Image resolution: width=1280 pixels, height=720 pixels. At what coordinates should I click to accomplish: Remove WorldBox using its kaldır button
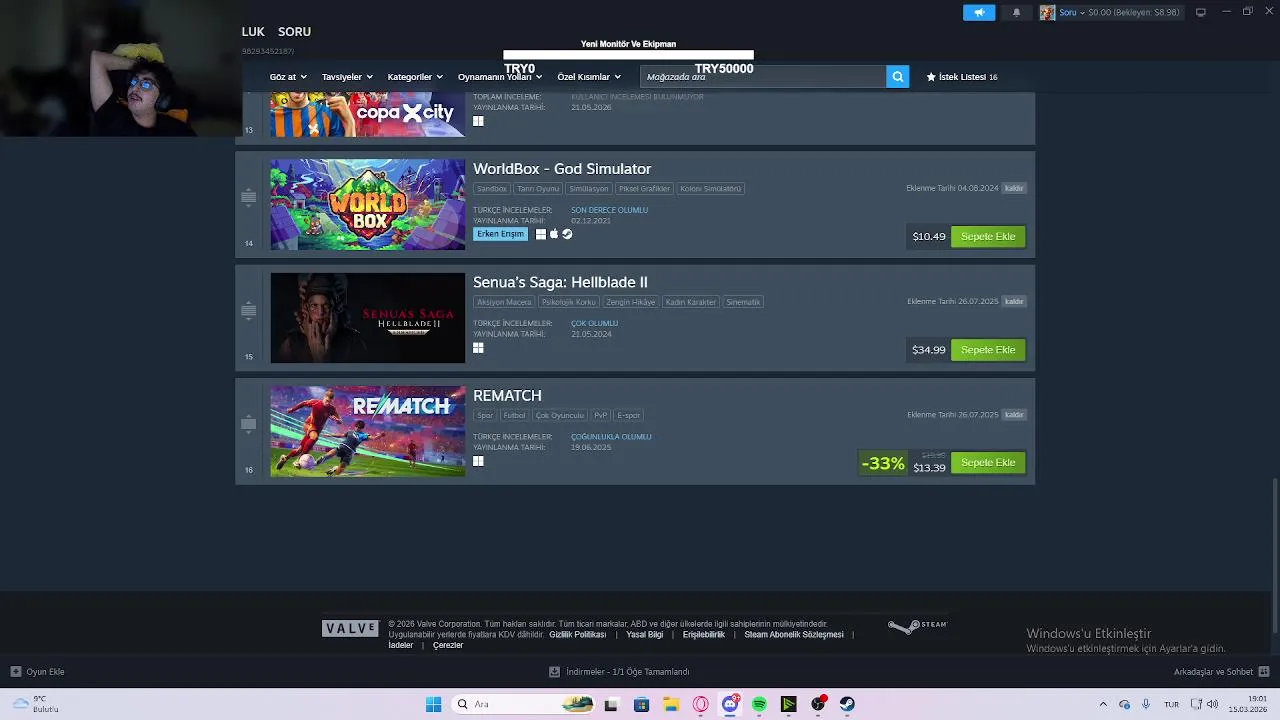(1014, 188)
